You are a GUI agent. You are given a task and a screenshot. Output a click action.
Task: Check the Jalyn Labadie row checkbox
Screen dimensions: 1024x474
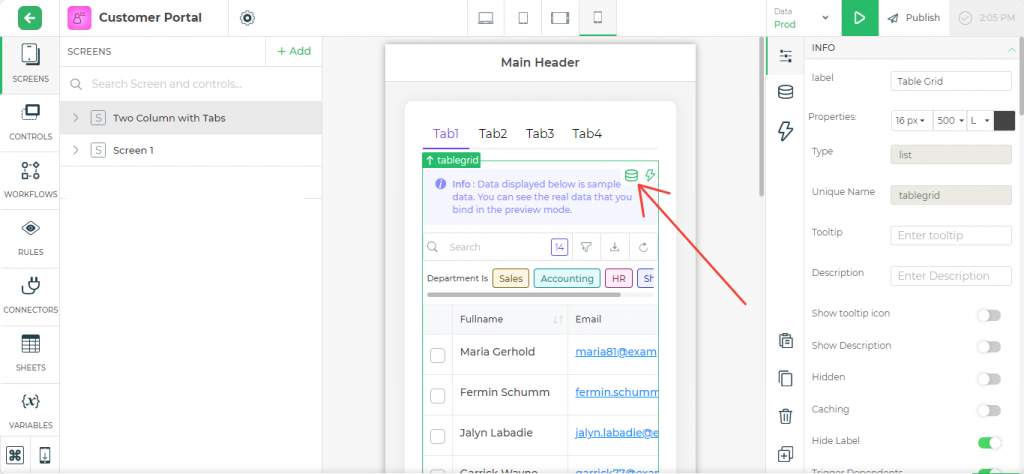point(438,436)
